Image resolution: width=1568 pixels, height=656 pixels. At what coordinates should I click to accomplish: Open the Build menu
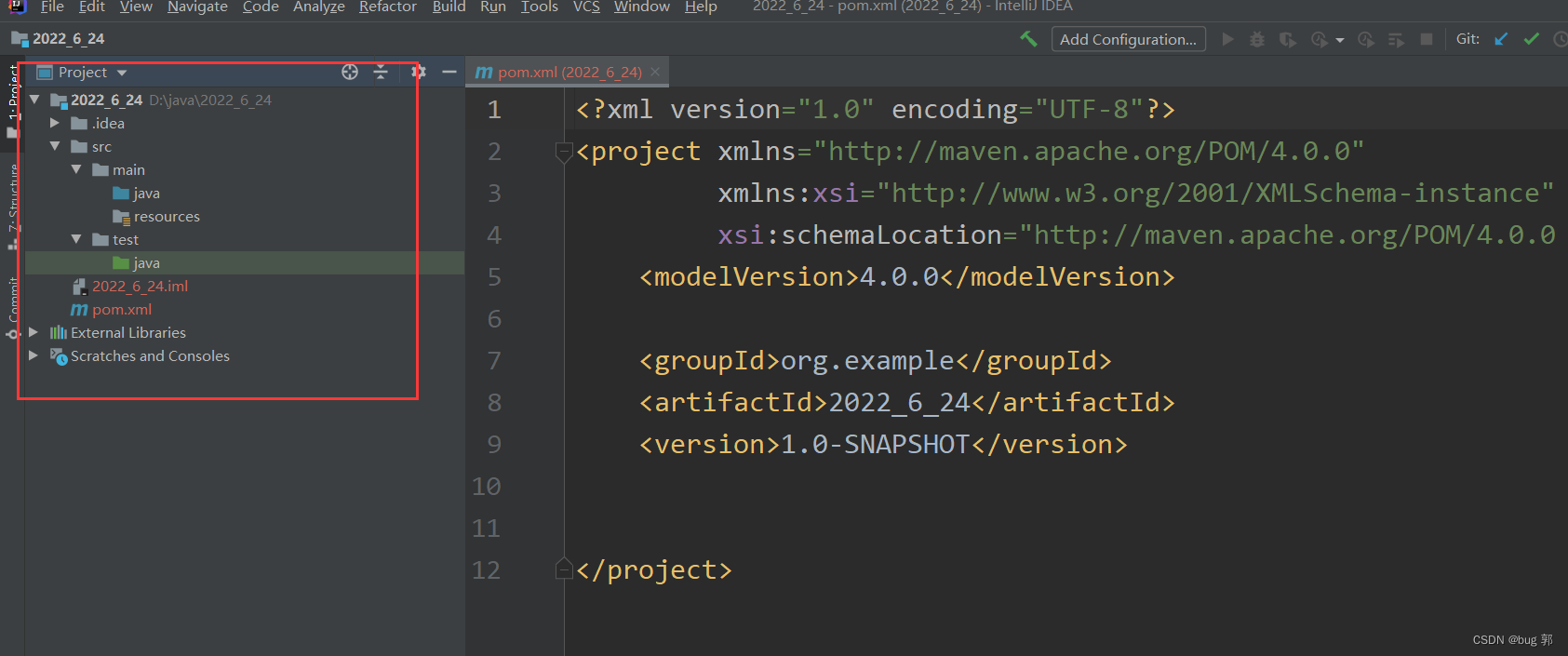tap(449, 7)
